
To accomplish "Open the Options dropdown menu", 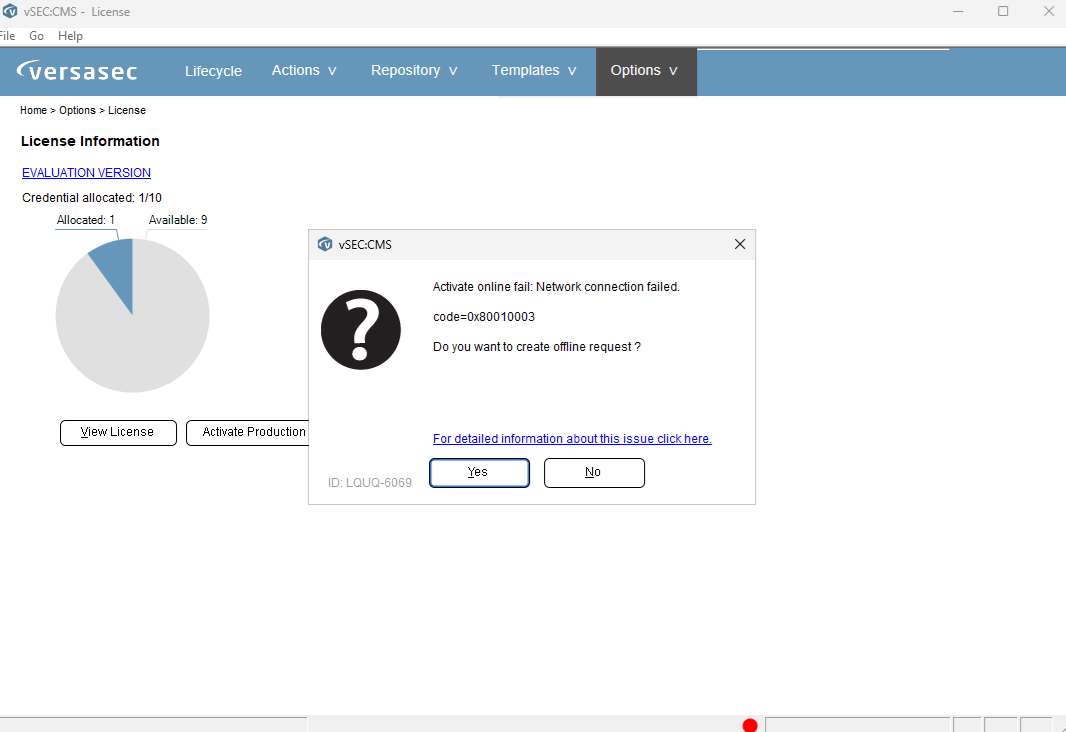I will click(x=644, y=71).
